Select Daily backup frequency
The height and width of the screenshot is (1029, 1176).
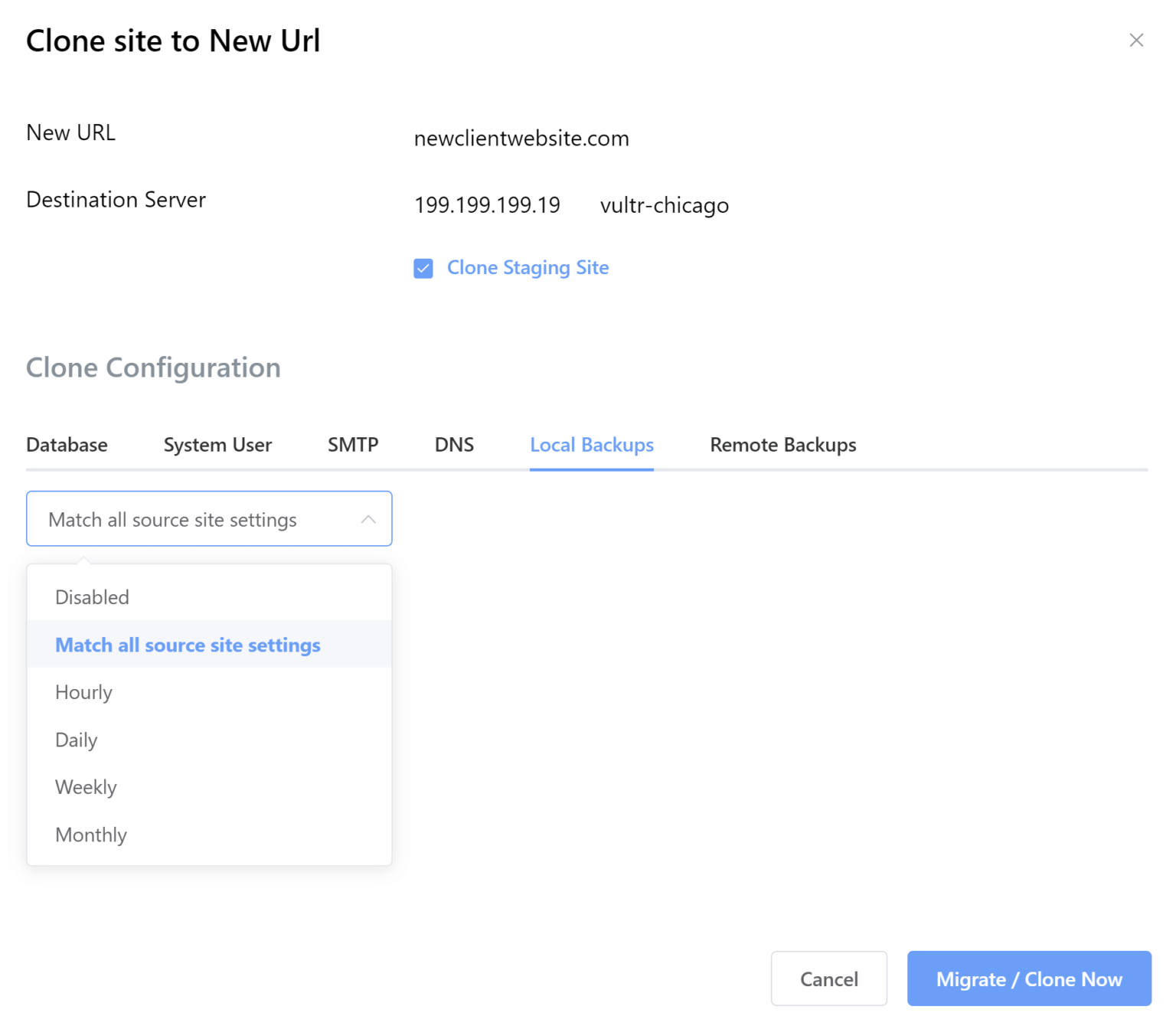pyautogui.click(x=77, y=740)
